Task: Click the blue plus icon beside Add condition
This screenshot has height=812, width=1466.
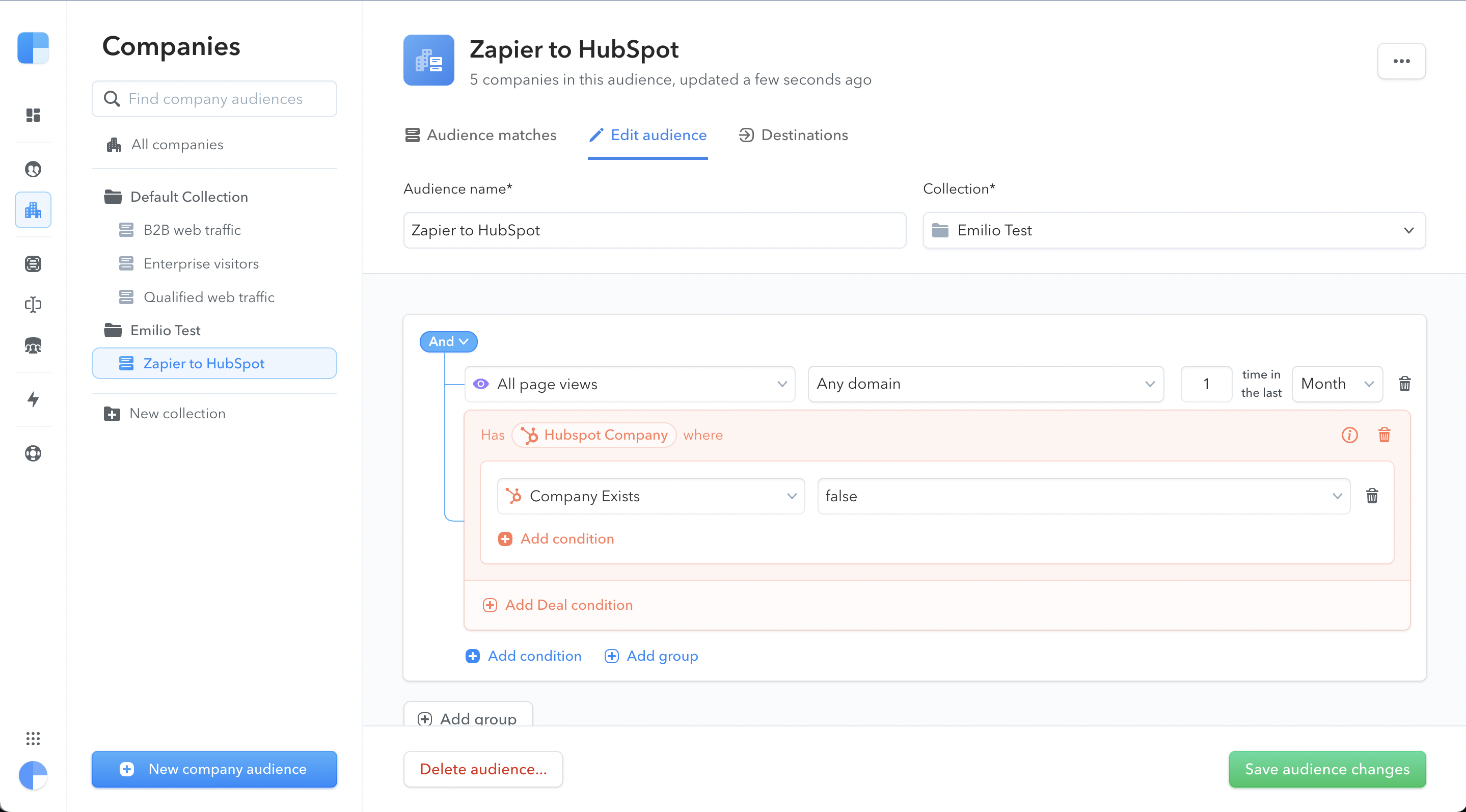Action: point(472,656)
